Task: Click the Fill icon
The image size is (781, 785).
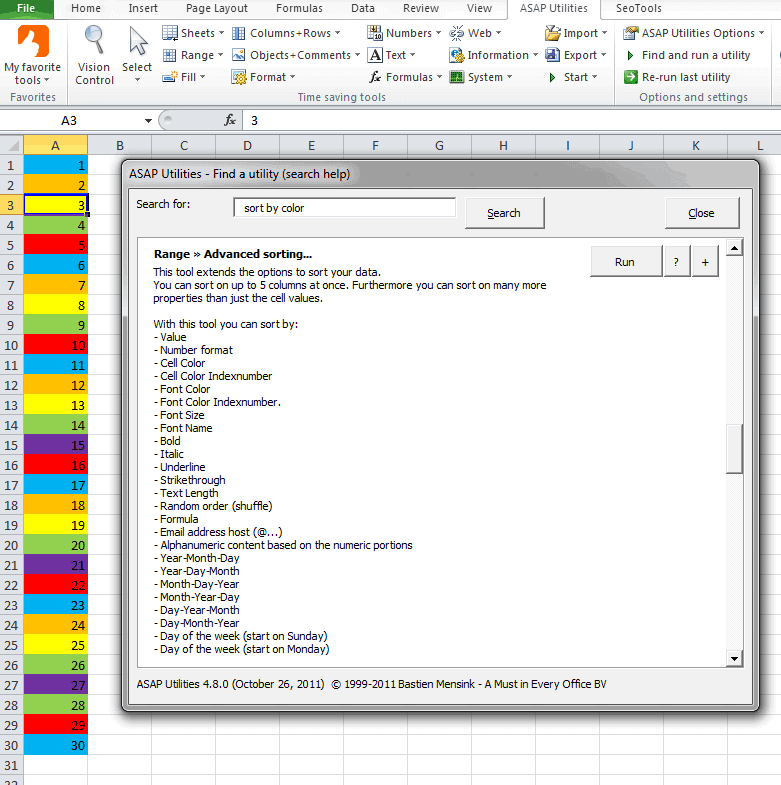Action: click(170, 77)
